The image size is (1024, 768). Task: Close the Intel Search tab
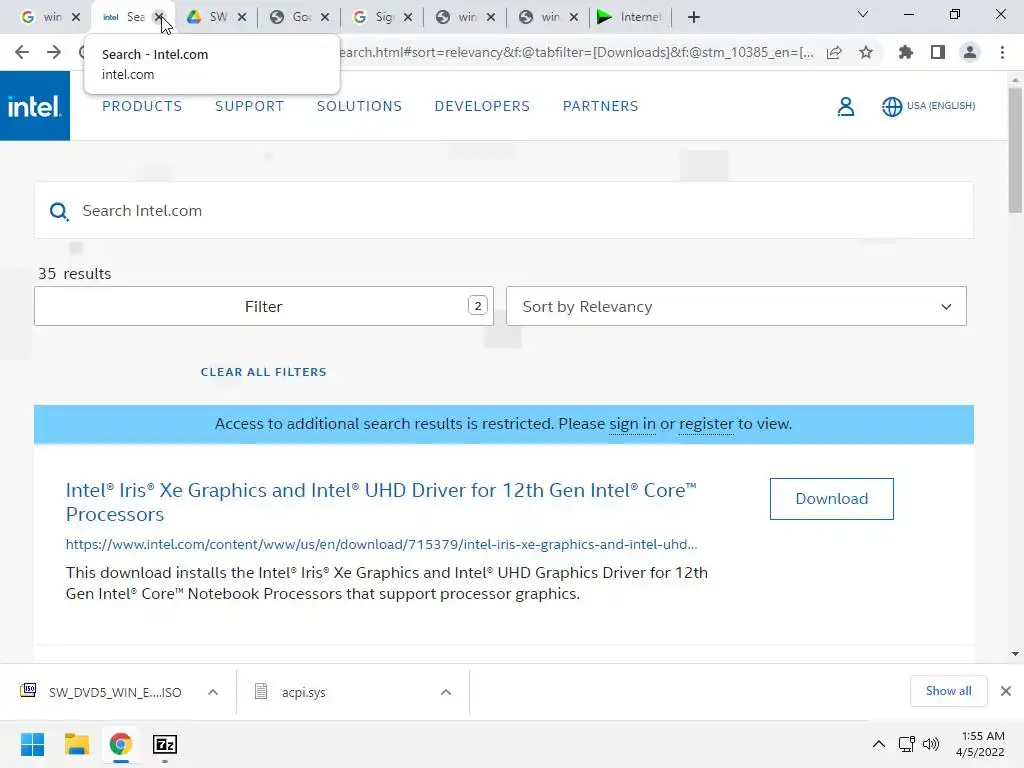(159, 17)
